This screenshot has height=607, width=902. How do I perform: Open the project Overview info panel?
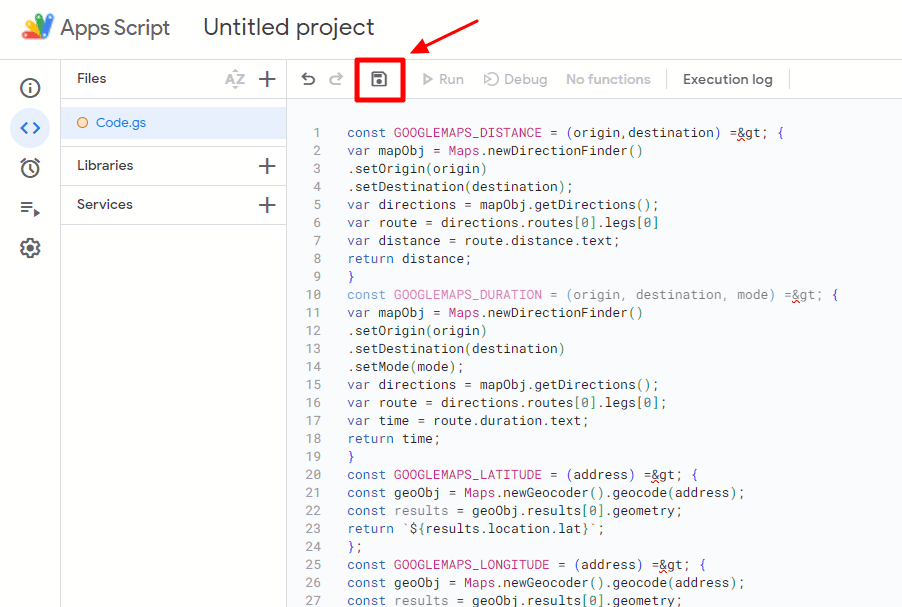pyautogui.click(x=29, y=88)
